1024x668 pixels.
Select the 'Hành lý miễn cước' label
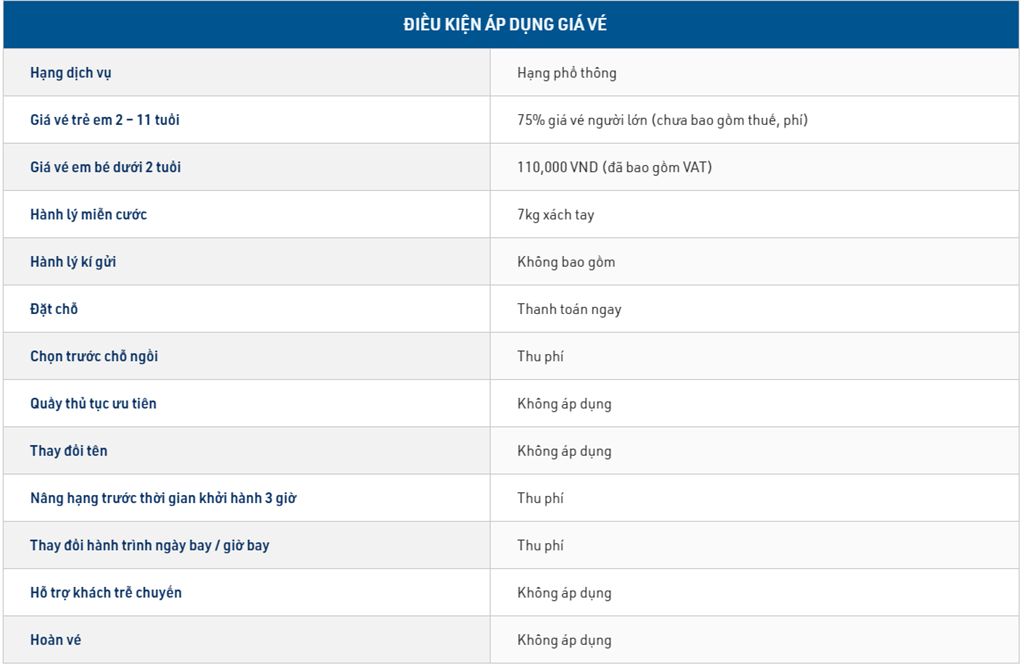pos(88,215)
